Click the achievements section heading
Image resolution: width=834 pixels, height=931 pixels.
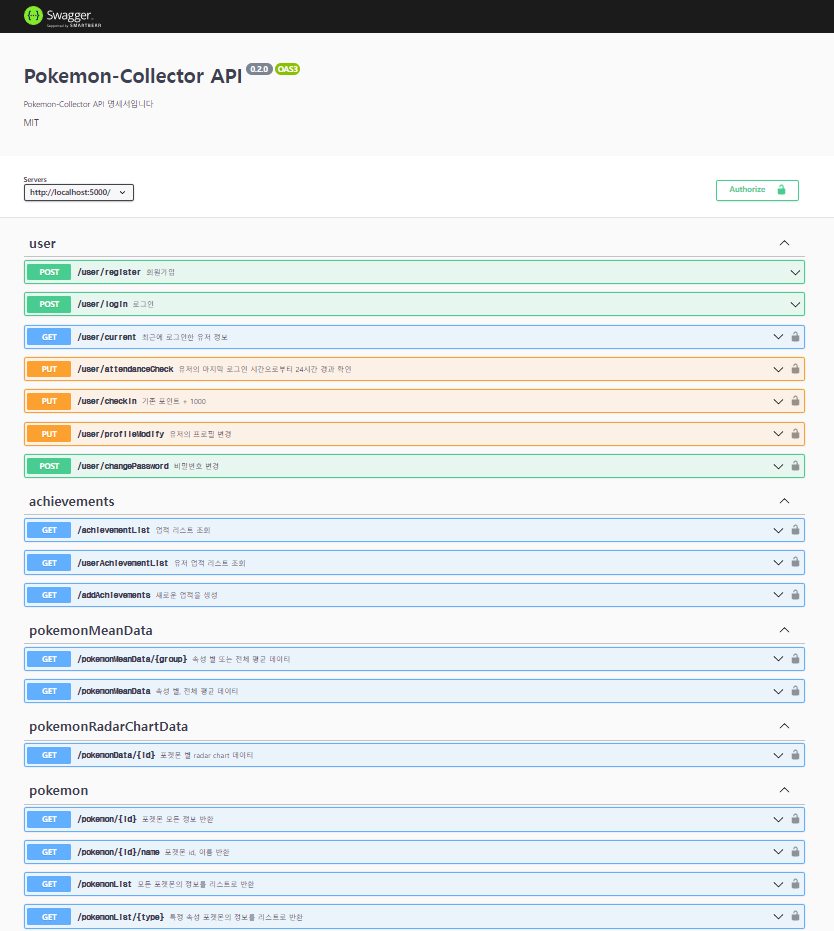[x=72, y=501]
